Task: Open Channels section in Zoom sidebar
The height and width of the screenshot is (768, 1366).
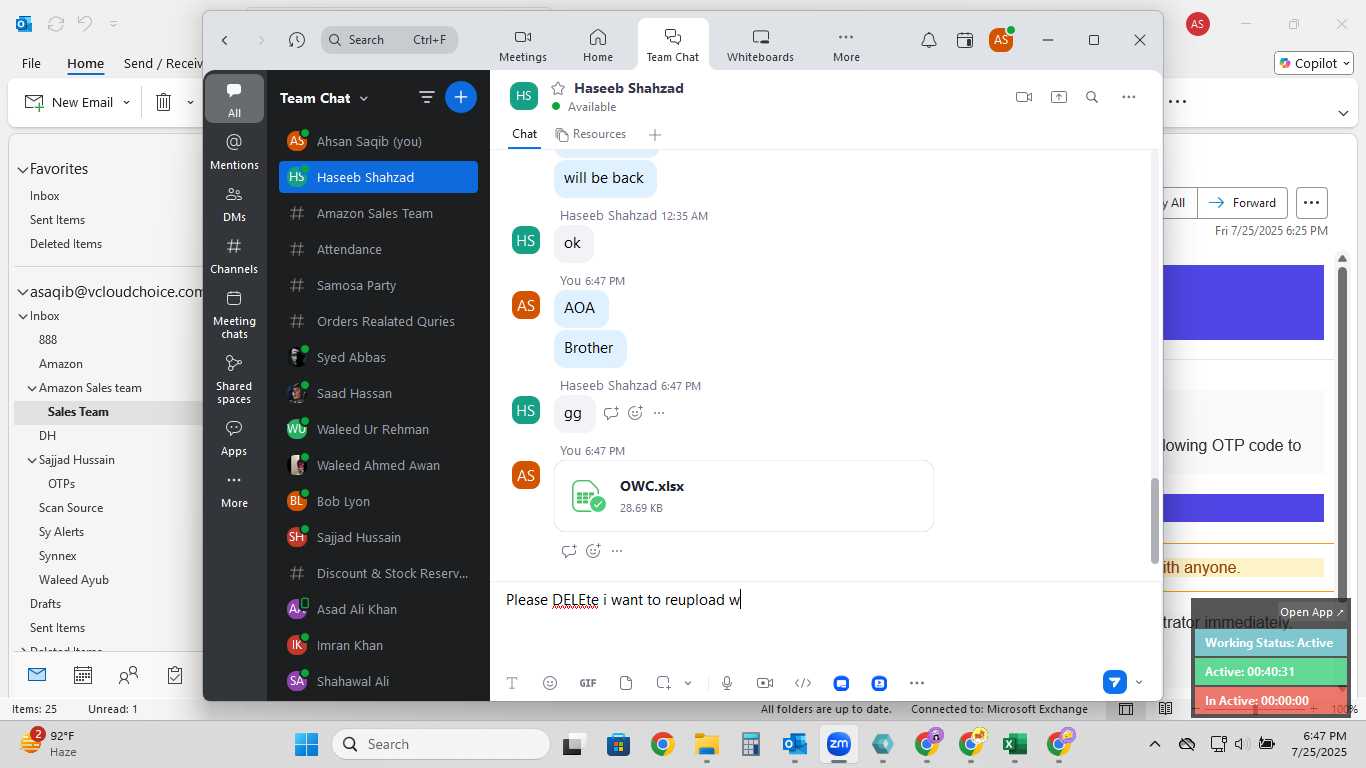Action: click(234, 256)
